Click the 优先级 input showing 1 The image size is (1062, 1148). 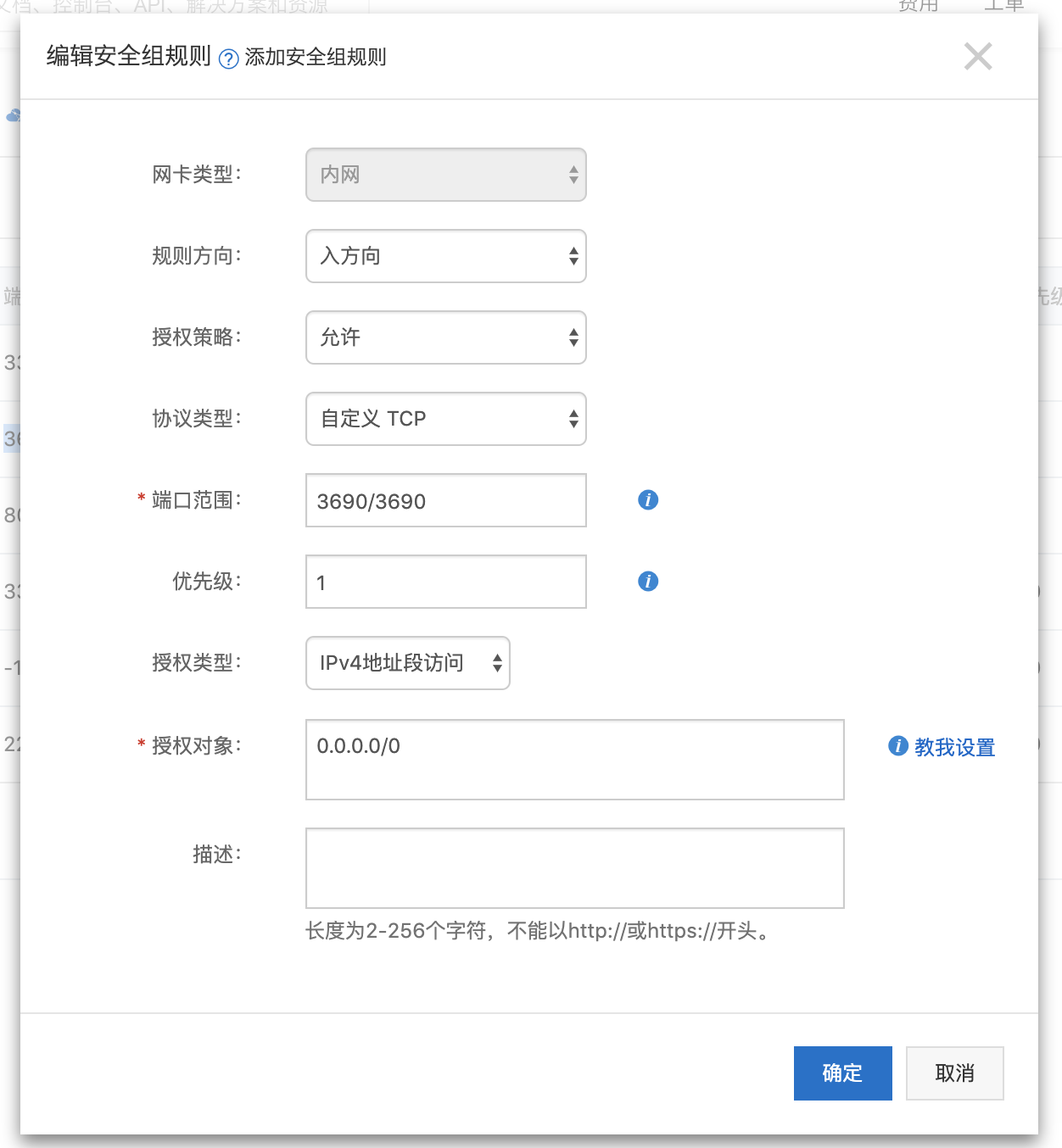pos(445,582)
